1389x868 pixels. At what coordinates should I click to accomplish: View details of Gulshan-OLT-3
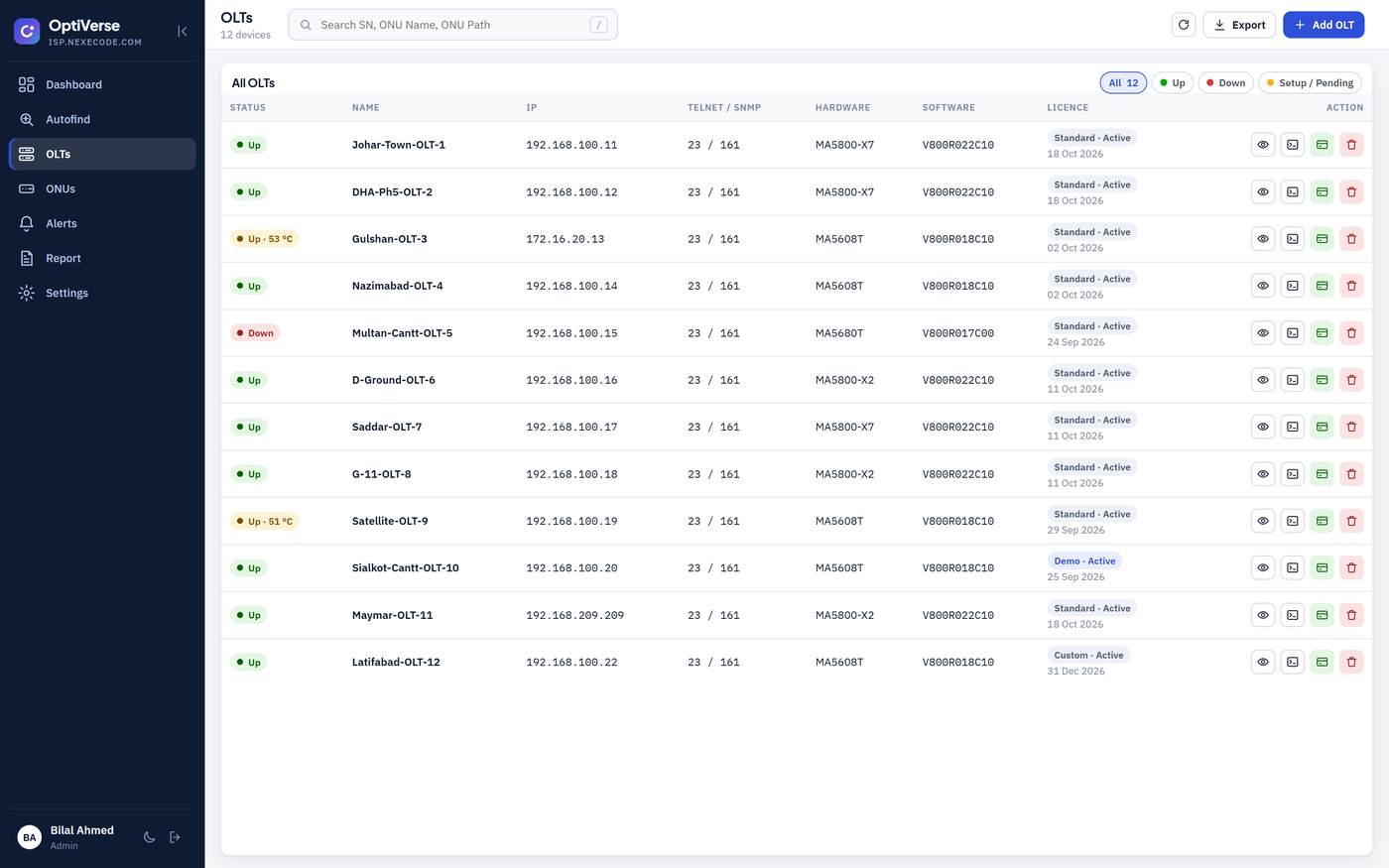click(x=1263, y=239)
